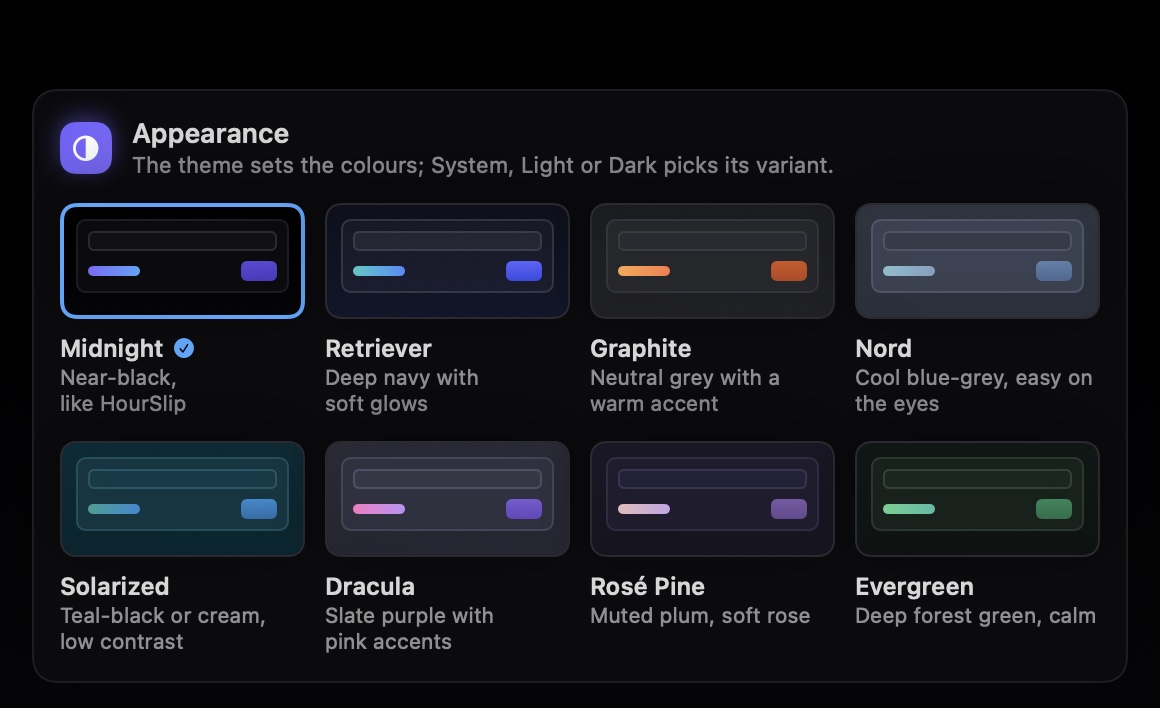Apply the Nord theme preview card
Image resolution: width=1160 pixels, height=708 pixels.
(977, 261)
